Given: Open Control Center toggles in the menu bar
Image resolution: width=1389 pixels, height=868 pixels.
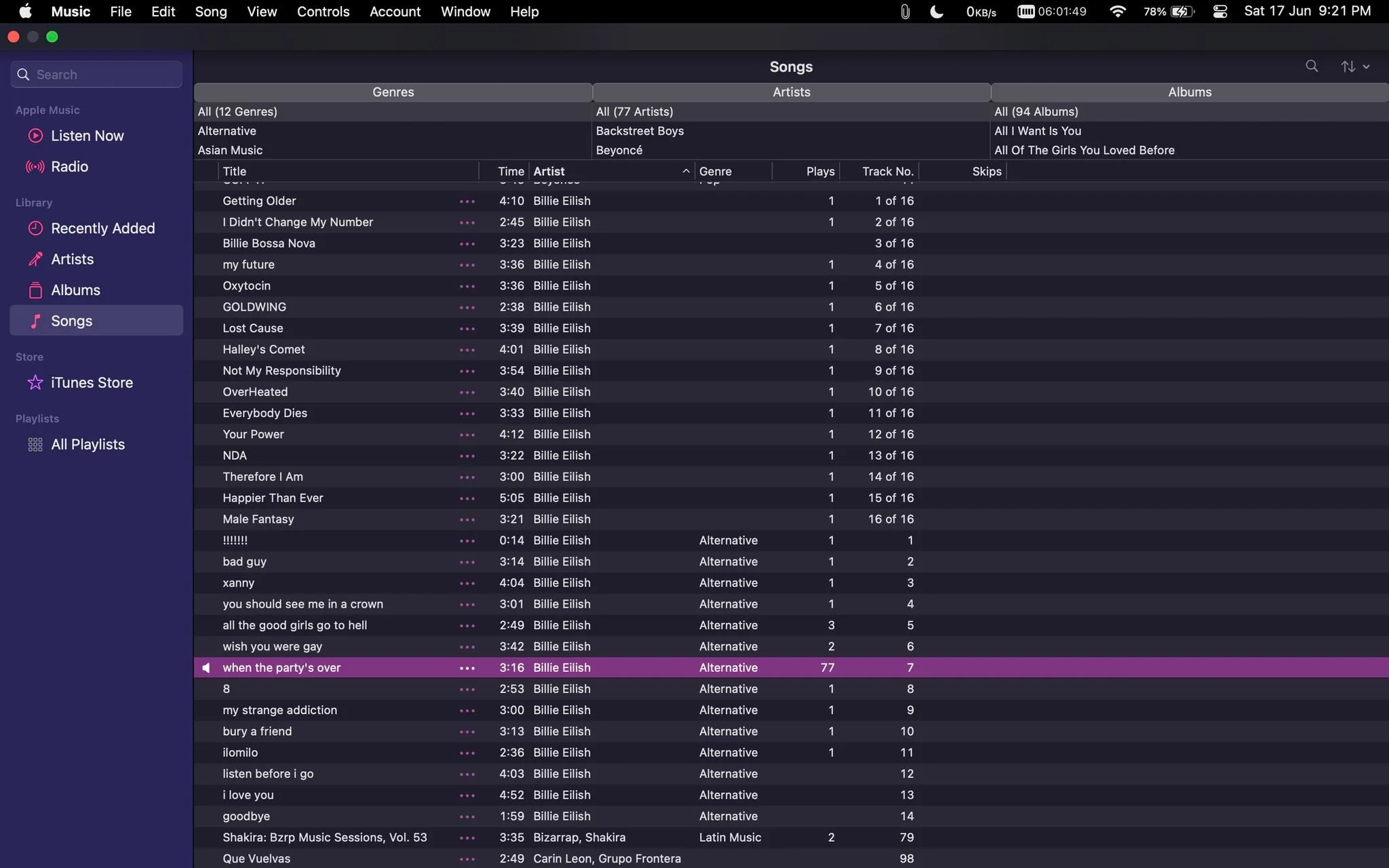Looking at the screenshot, I should pos(1220,12).
